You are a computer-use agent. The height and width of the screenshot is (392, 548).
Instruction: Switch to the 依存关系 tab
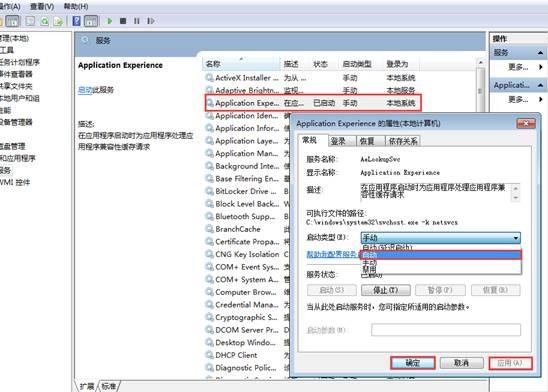pyautogui.click(x=403, y=141)
